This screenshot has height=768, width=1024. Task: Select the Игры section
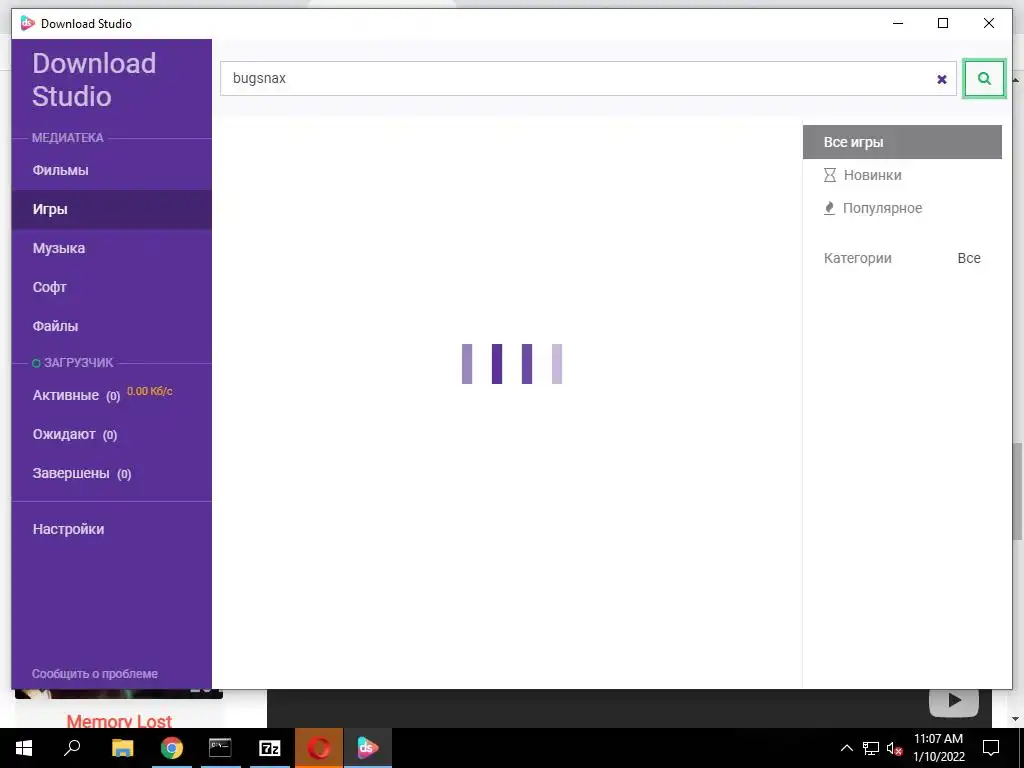pyautogui.click(x=112, y=209)
